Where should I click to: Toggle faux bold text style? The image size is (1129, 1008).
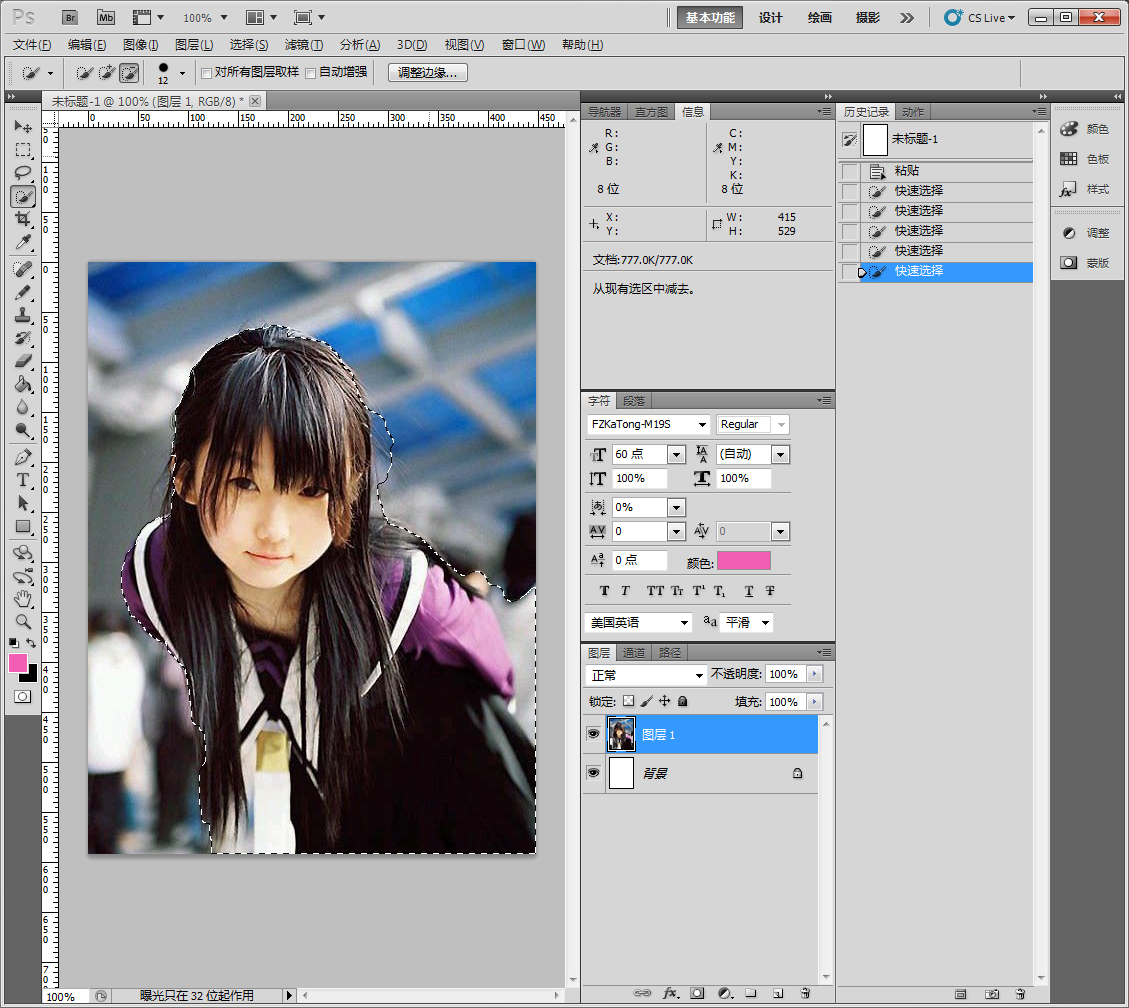coord(605,591)
